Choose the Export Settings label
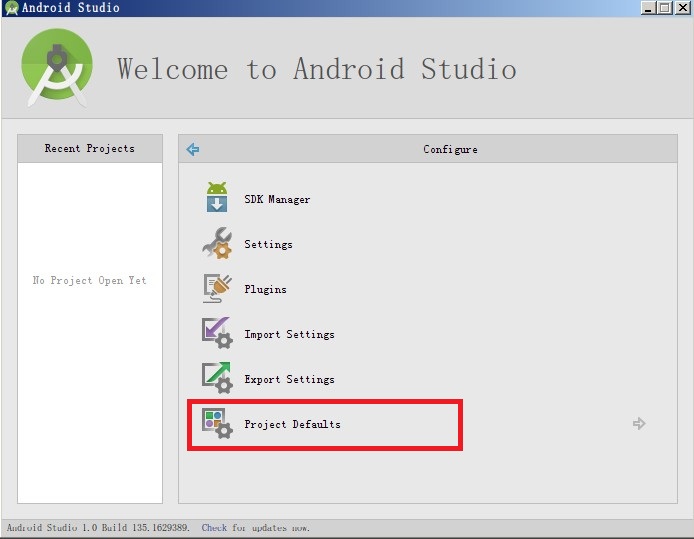 (x=289, y=379)
